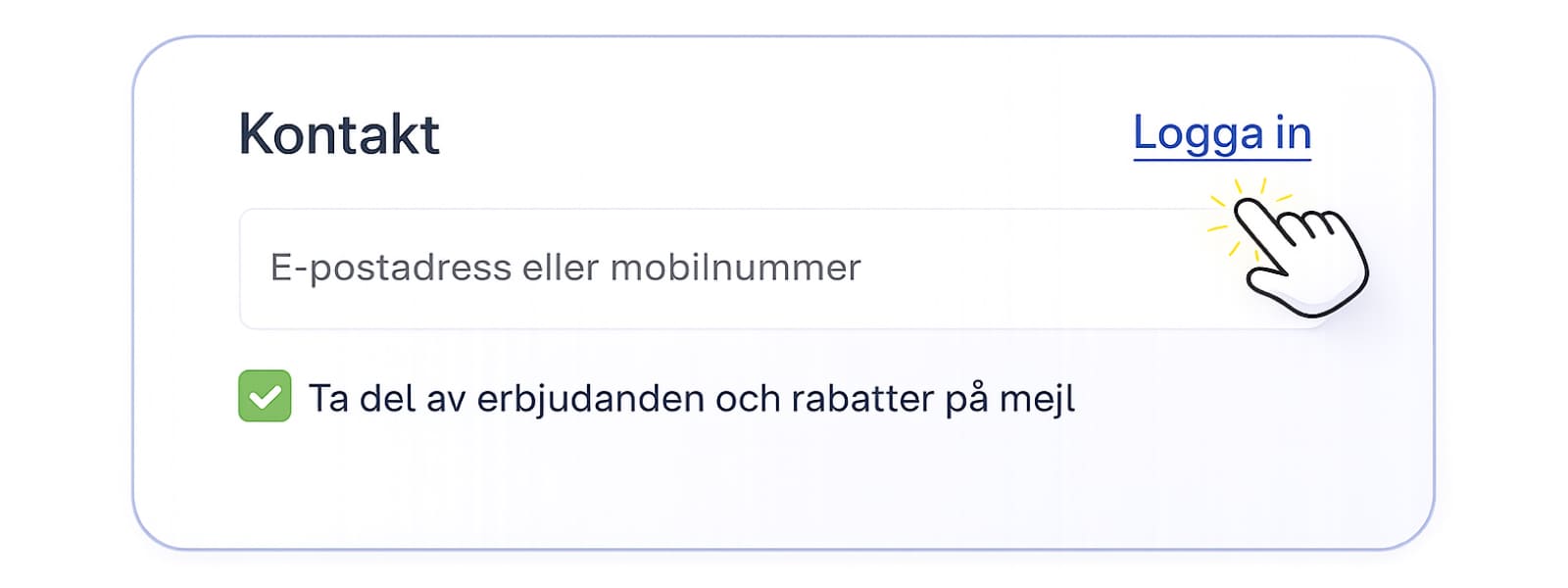Click the white checkmark icon
The height and width of the screenshot is (588, 1568).
pyautogui.click(x=265, y=397)
